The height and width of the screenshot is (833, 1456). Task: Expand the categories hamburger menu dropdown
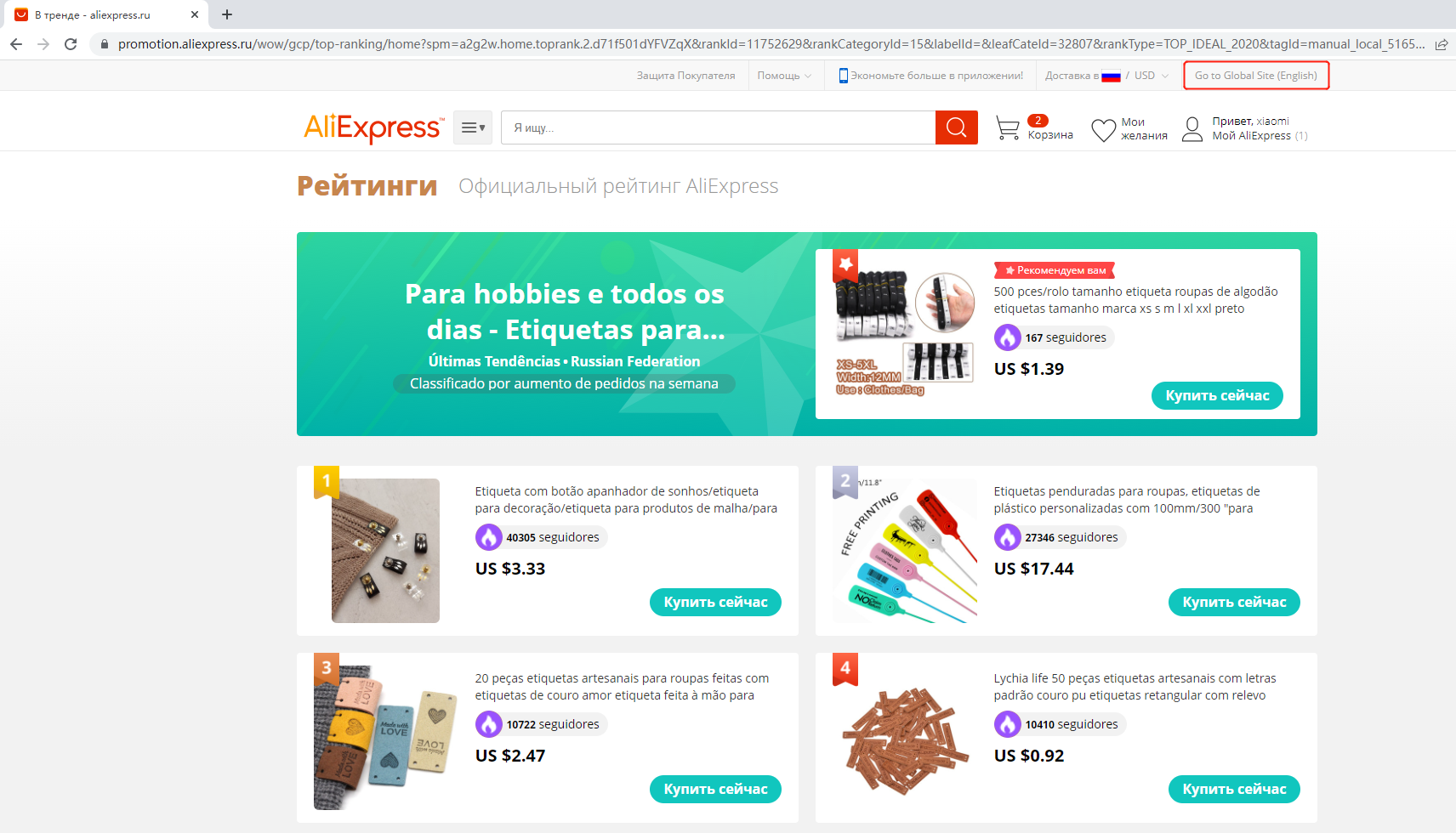click(473, 127)
